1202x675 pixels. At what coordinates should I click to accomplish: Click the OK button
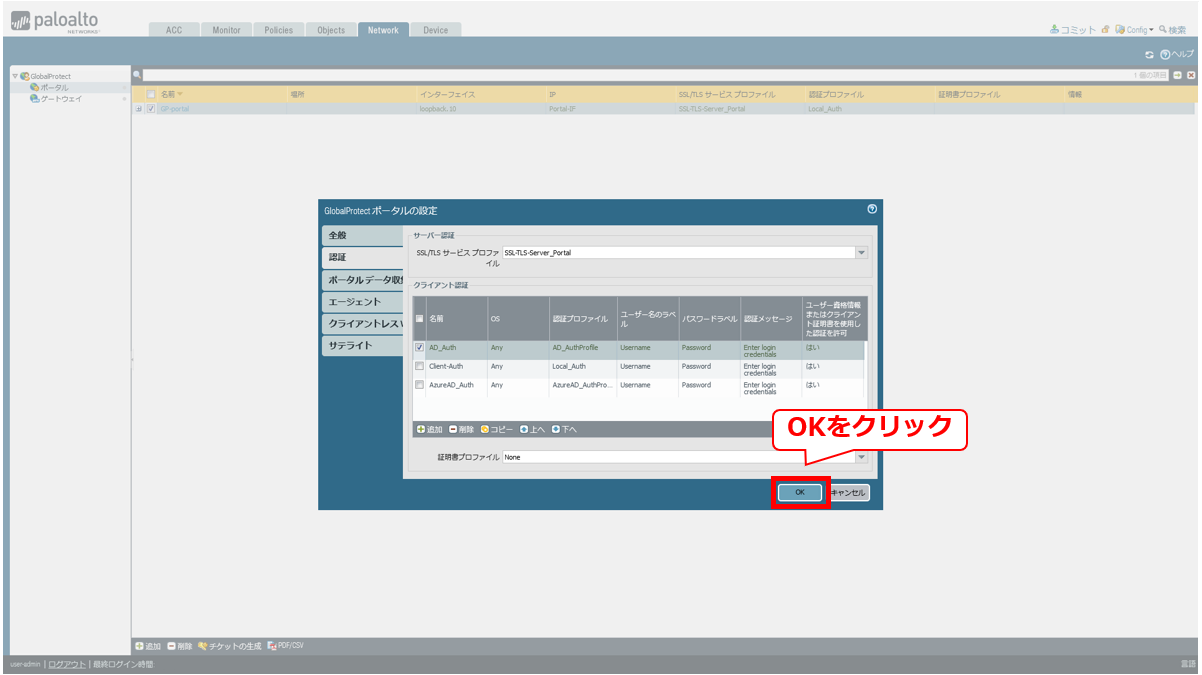tap(800, 493)
